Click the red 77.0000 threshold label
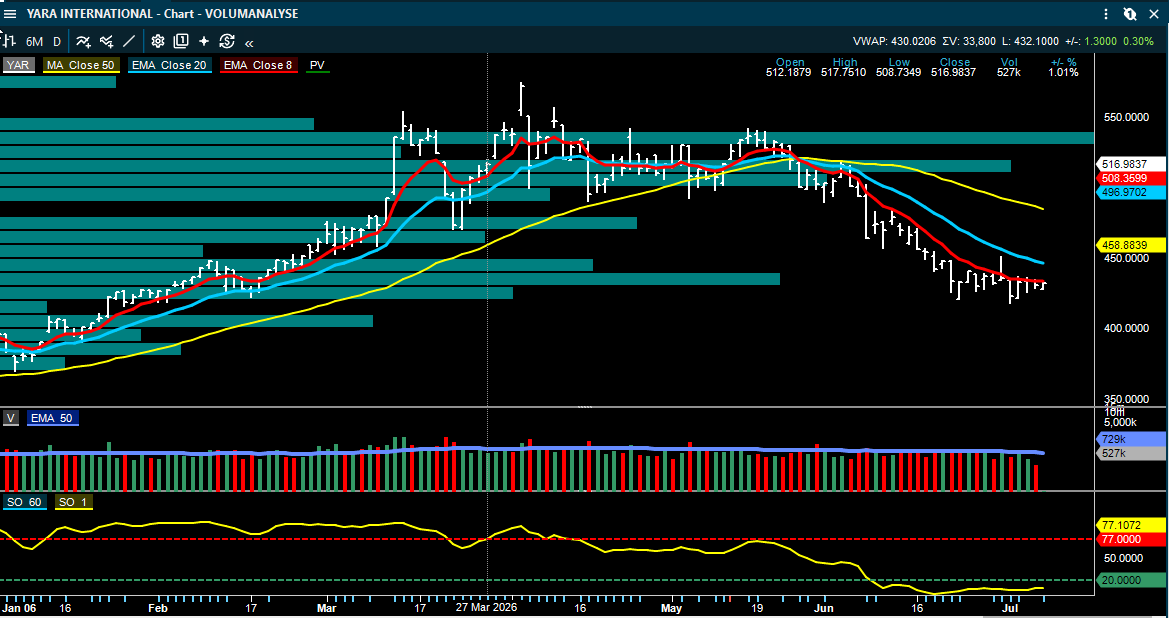The image size is (1169, 618). [x=1130, y=539]
